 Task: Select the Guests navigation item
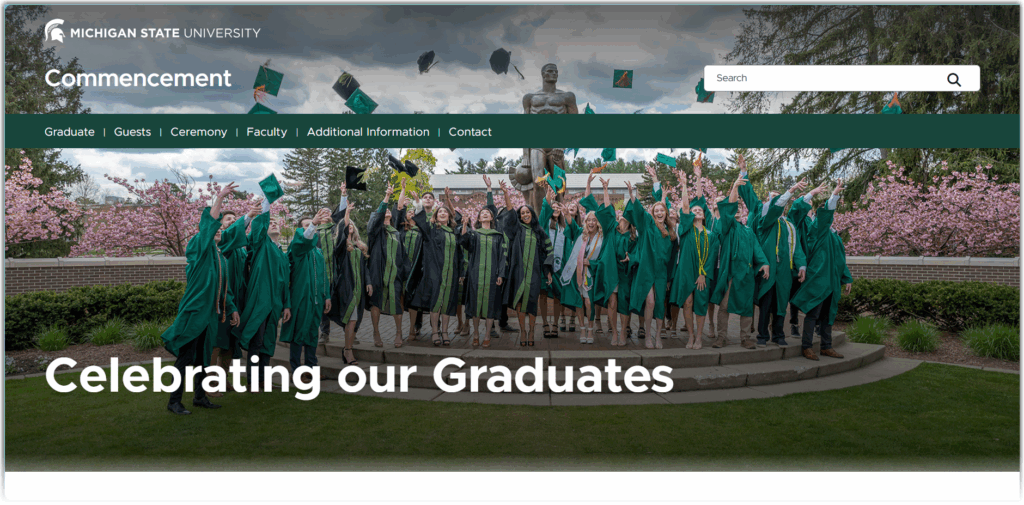[133, 132]
